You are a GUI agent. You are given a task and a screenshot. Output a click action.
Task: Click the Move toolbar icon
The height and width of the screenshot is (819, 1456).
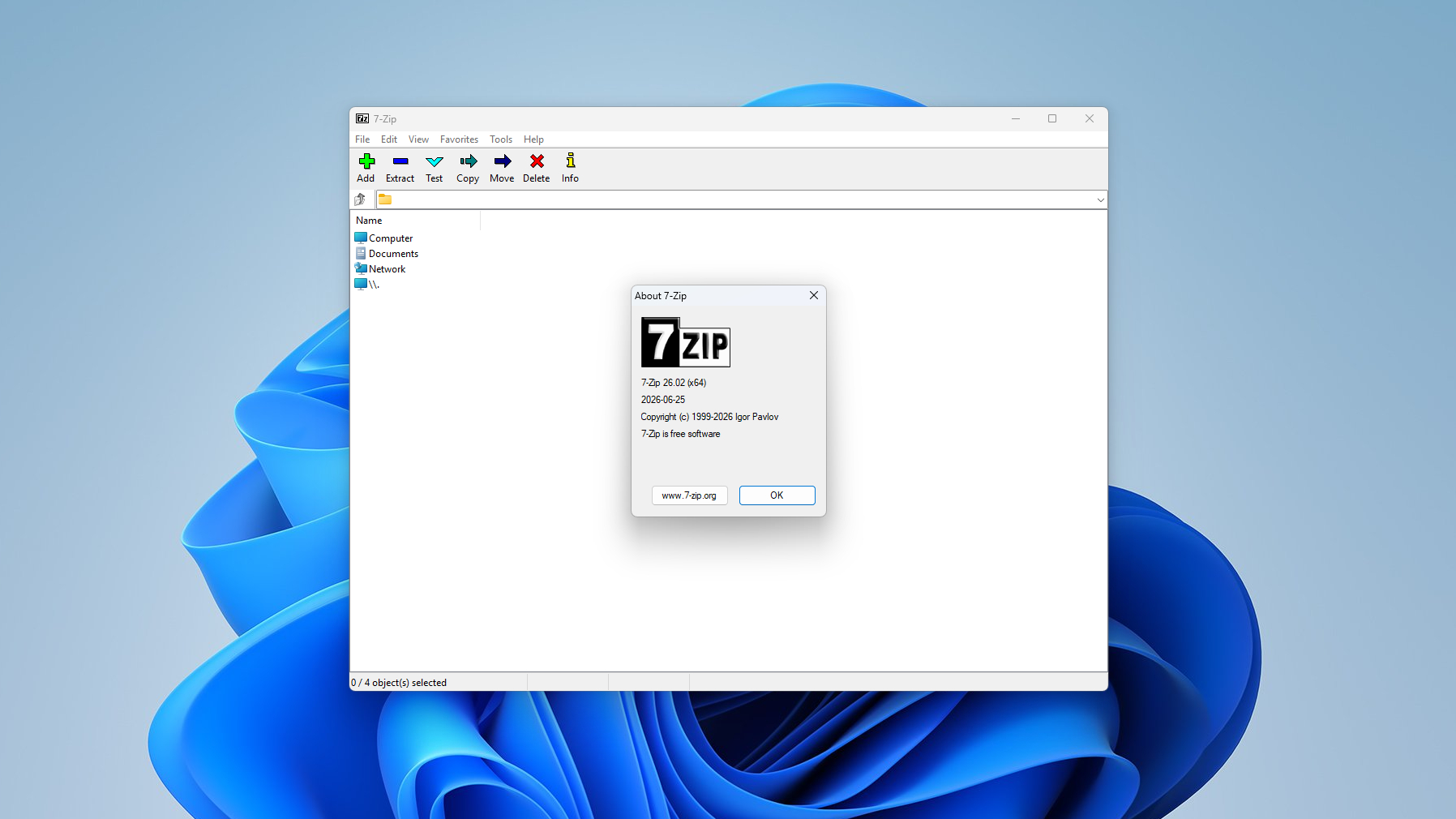(x=503, y=161)
